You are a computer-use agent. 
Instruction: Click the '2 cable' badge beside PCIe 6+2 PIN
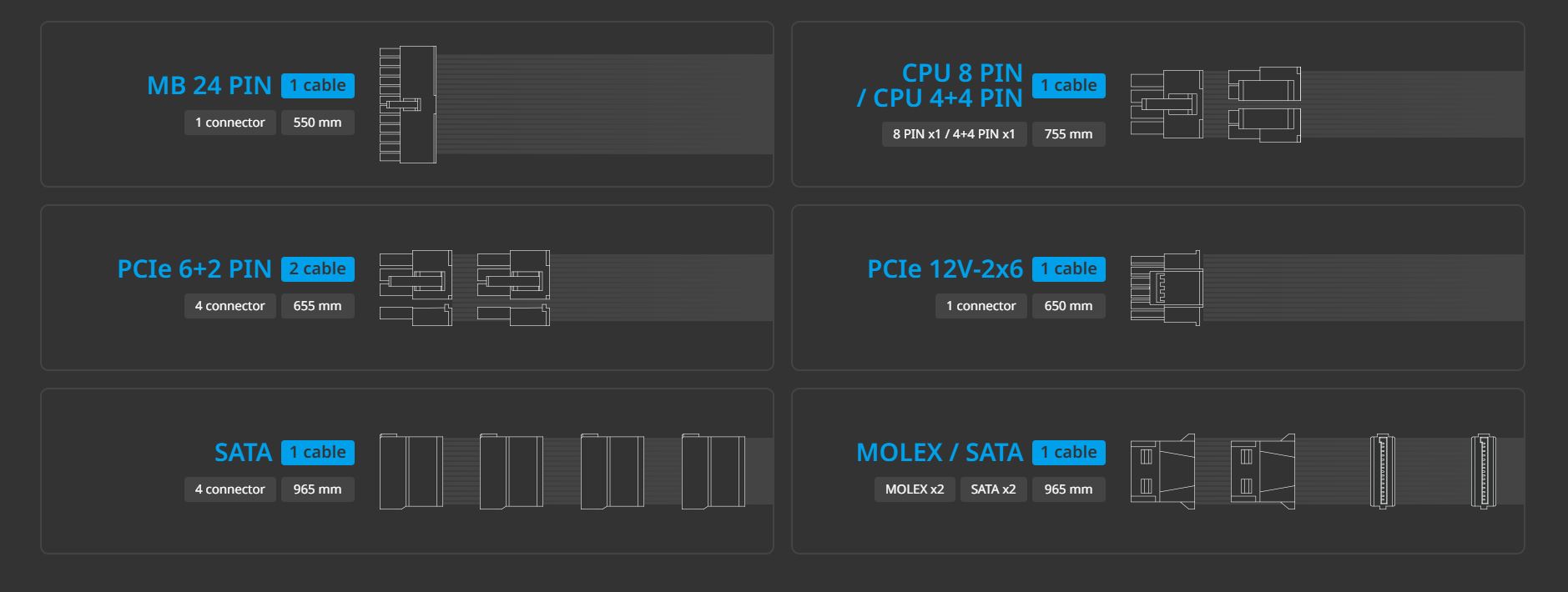(x=318, y=269)
